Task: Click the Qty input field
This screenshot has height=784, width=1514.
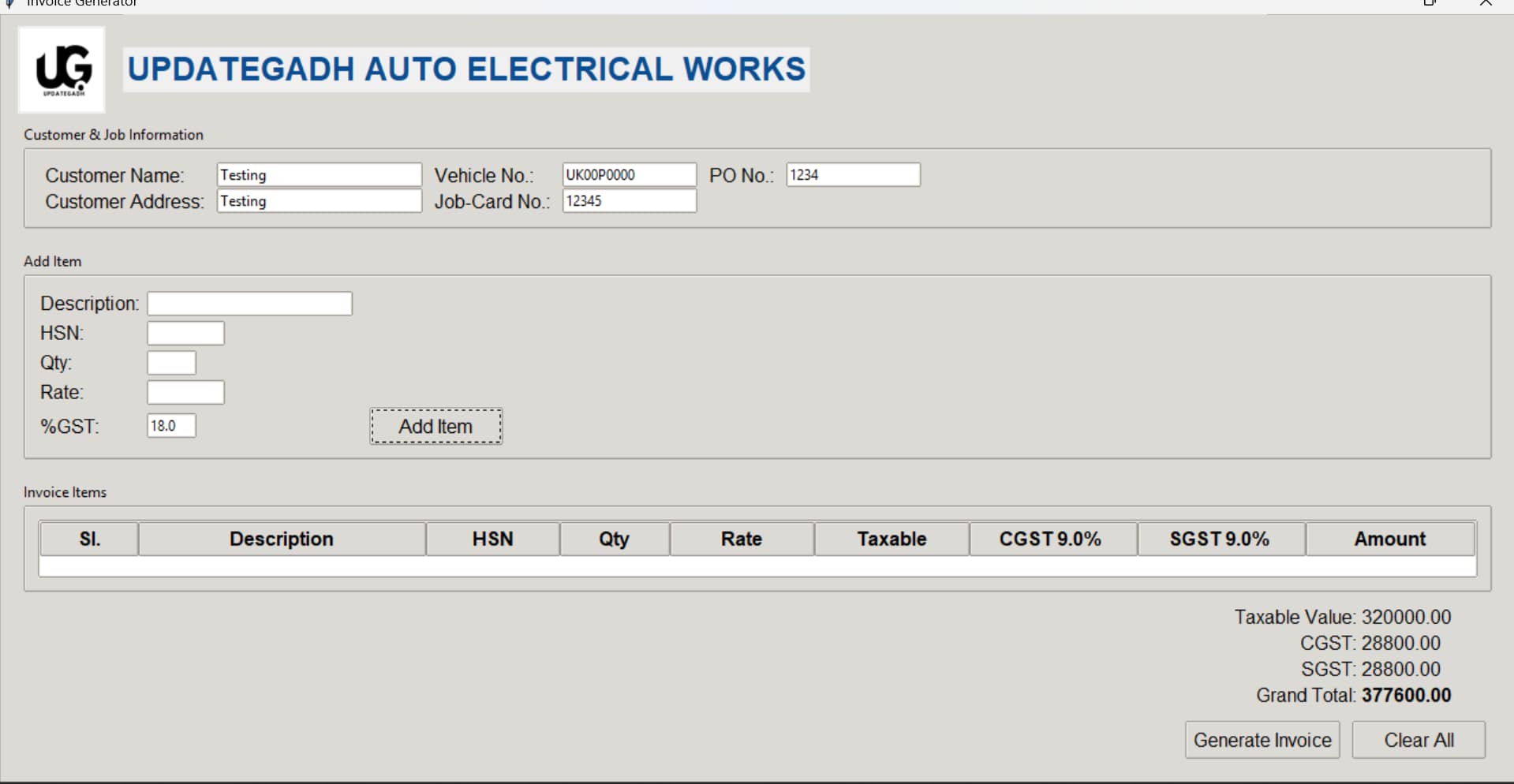Action: pyautogui.click(x=170, y=362)
